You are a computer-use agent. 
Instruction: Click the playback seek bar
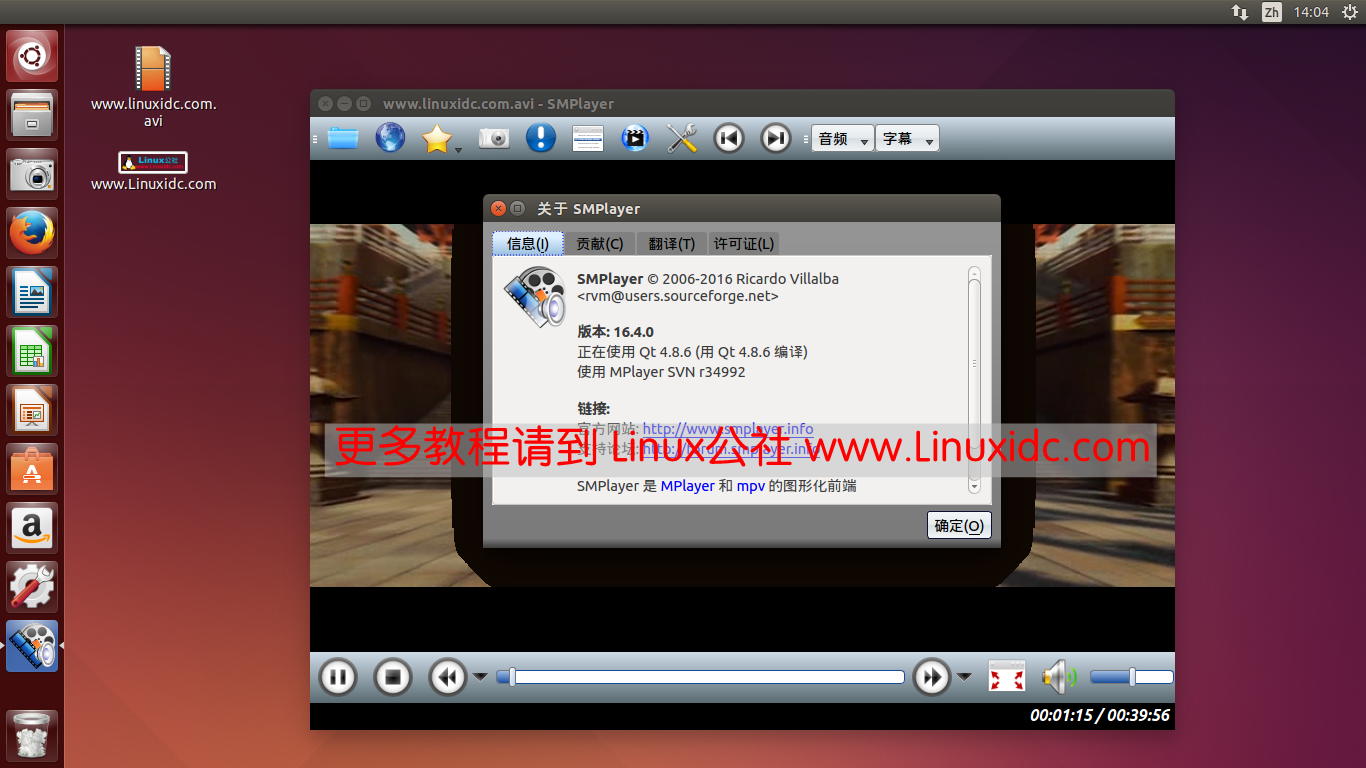tap(701, 677)
